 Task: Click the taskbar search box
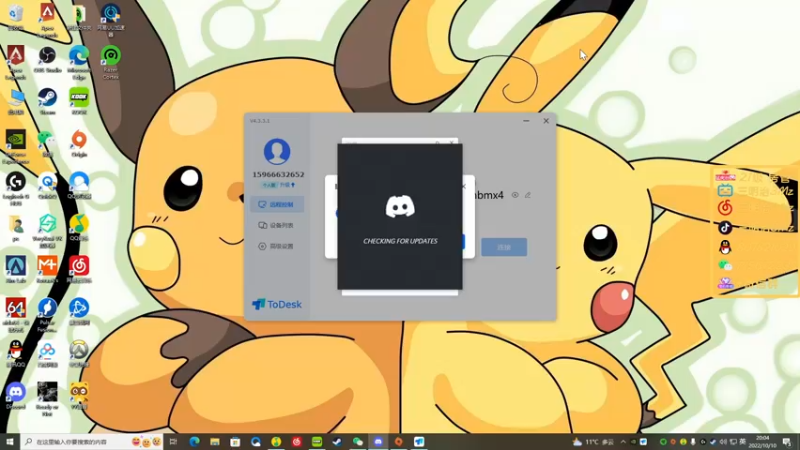pos(92,441)
